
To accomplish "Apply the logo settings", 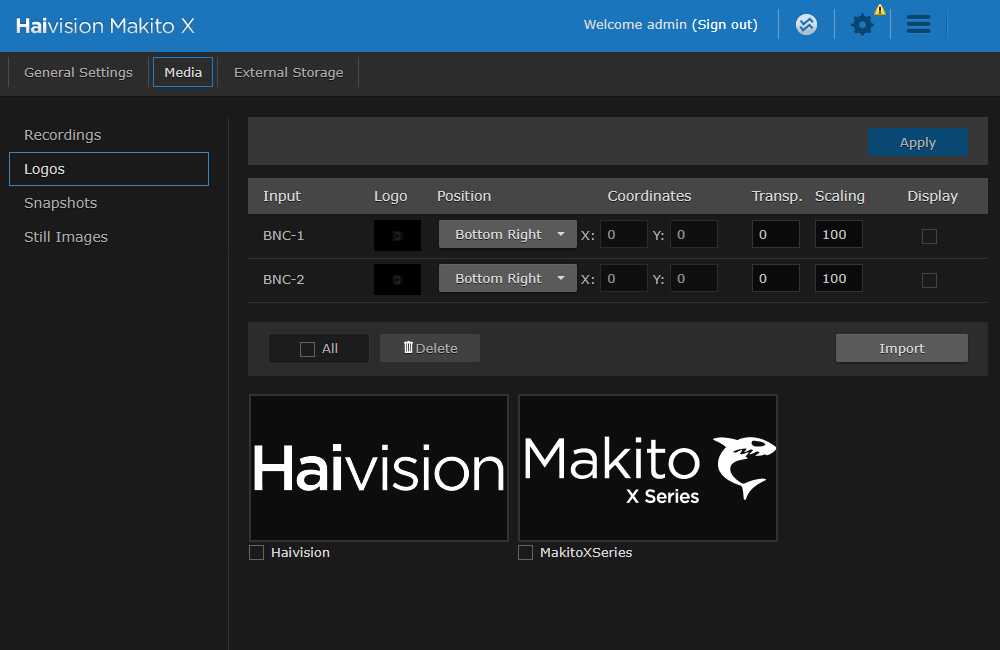I will point(917,141).
